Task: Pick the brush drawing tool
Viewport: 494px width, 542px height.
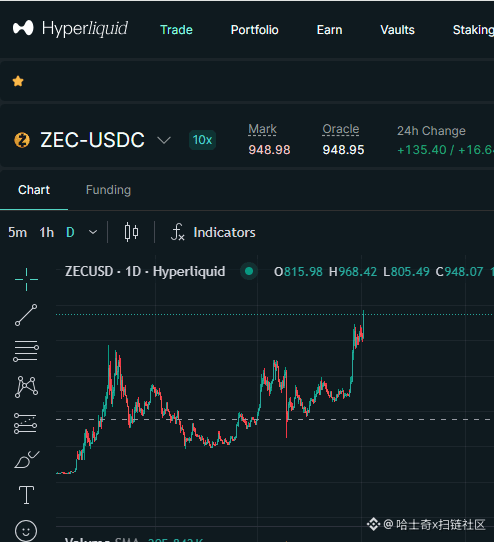Action: [x=27, y=459]
